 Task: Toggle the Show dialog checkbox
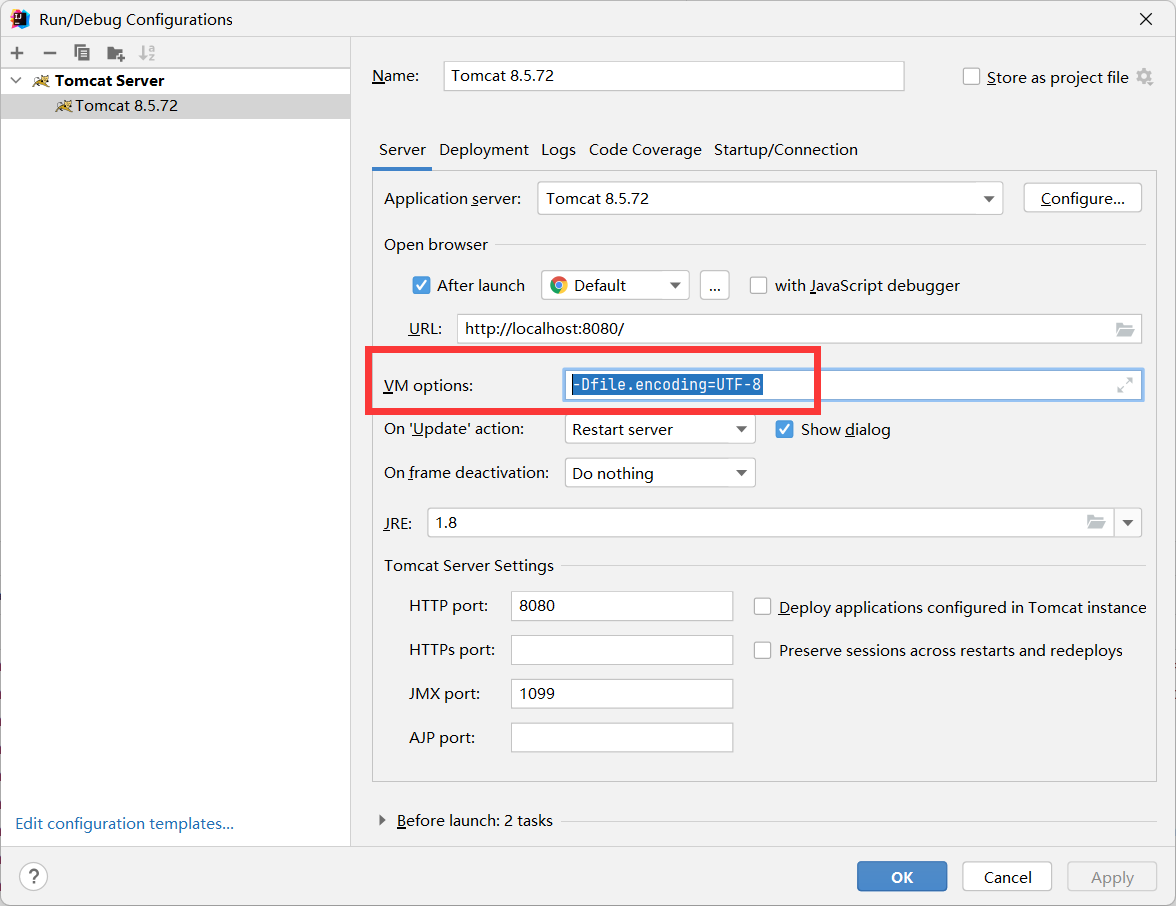coord(784,430)
